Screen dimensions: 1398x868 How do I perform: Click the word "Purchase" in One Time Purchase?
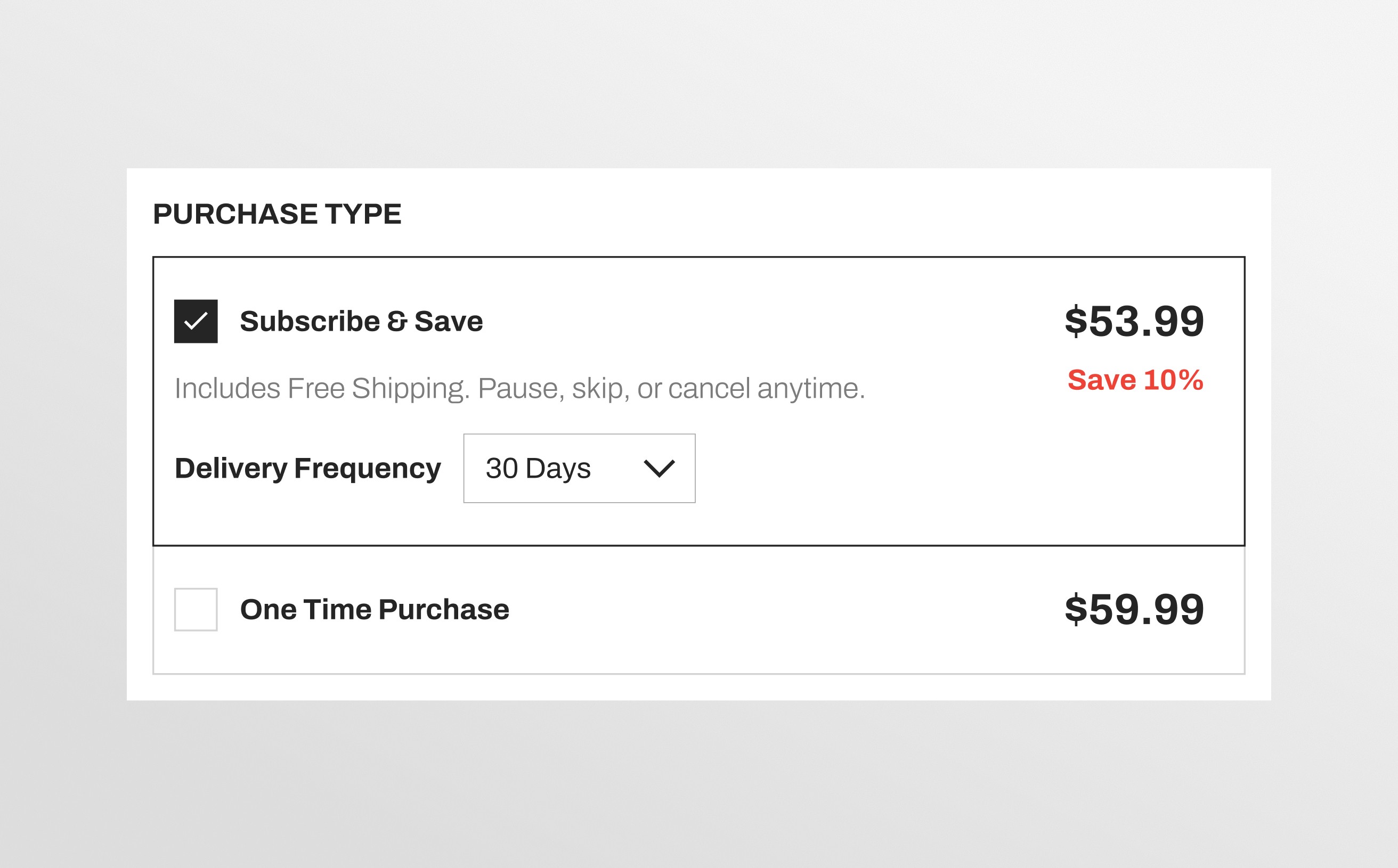443,609
